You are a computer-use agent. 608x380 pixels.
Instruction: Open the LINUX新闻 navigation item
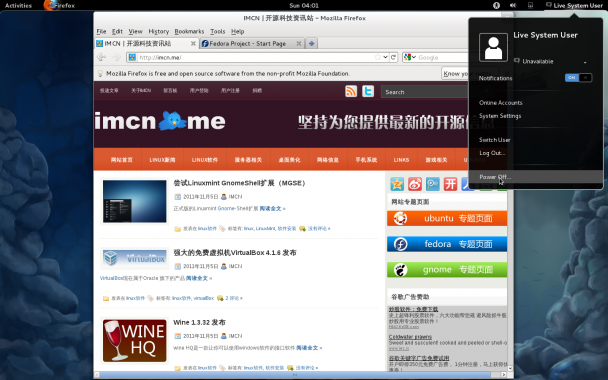[x=162, y=160]
